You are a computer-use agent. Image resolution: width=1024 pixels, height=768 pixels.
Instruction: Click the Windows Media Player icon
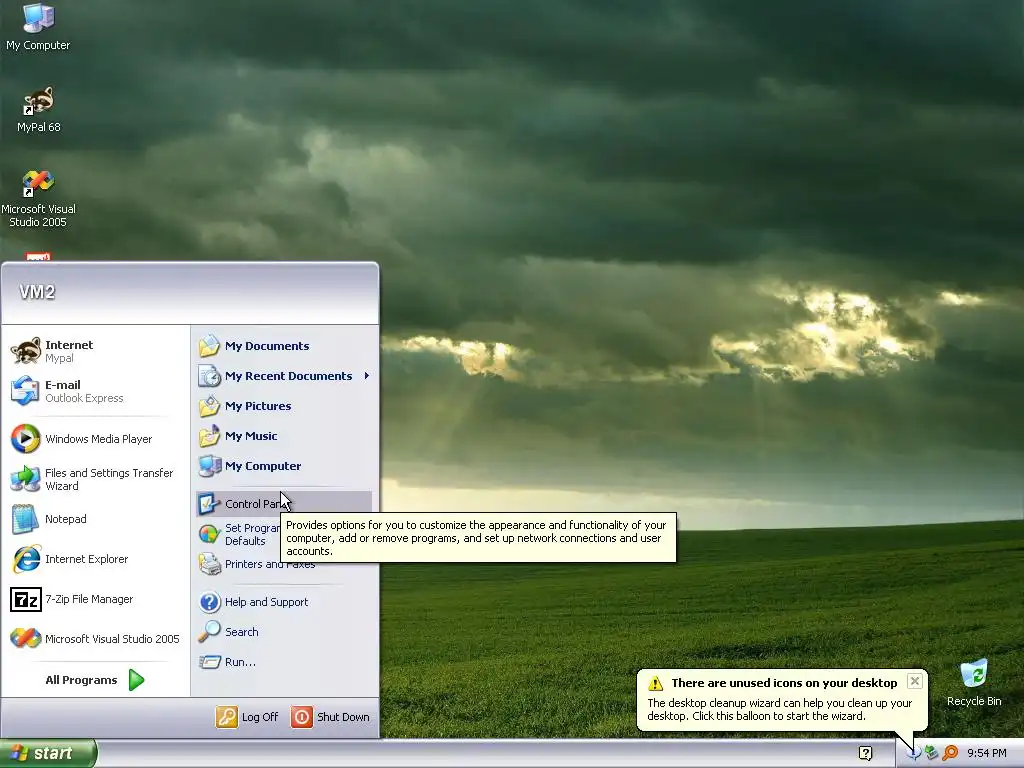(25, 438)
